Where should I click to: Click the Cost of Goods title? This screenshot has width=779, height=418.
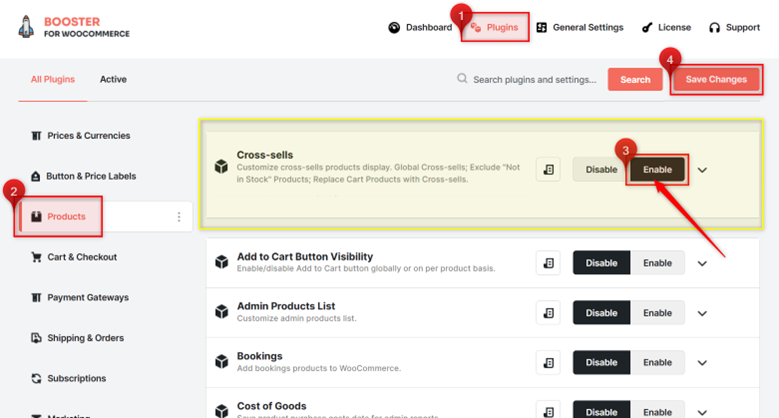pyautogui.click(x=271, y=406)
